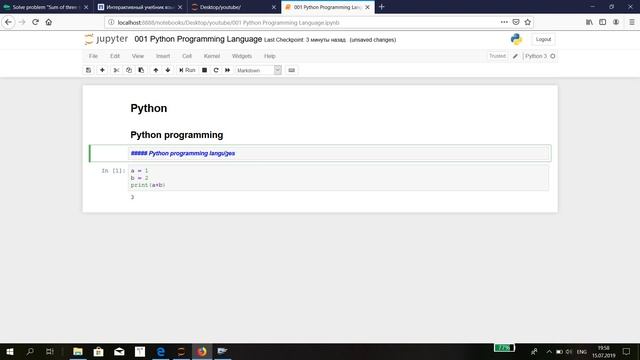640x360 pixels.
Task: Open the Help menu
Action: click(x=270, y=56)
